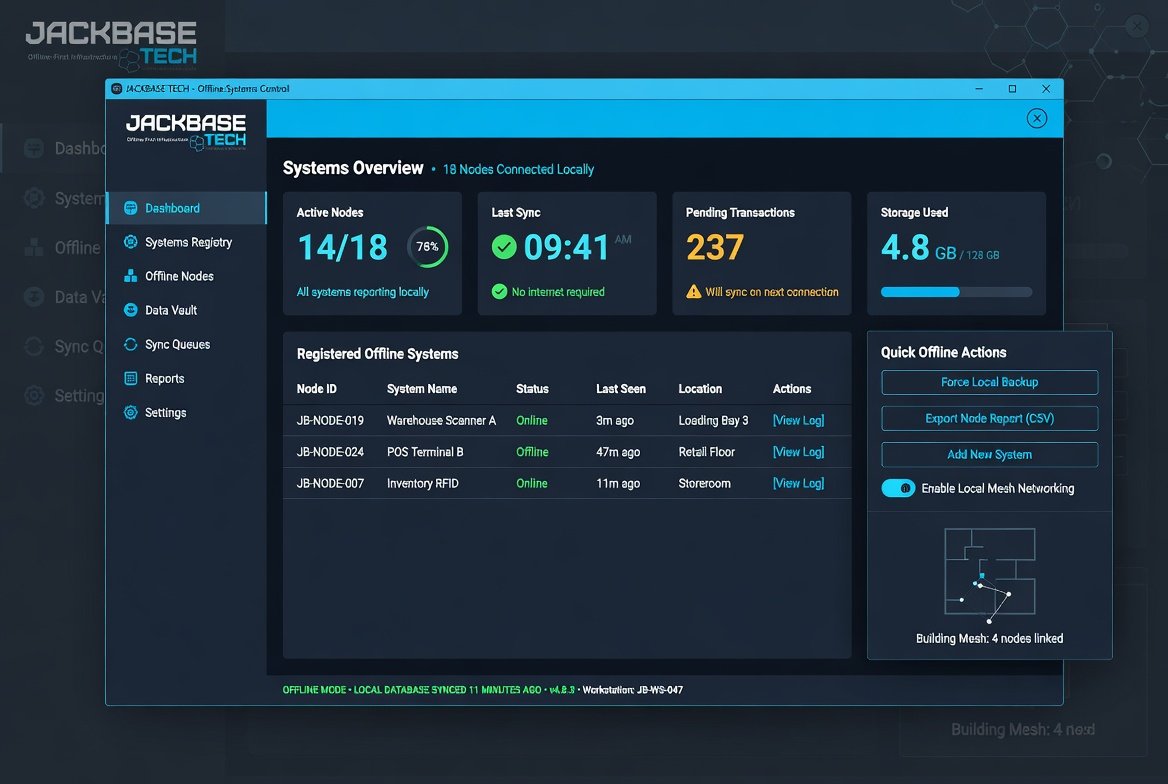Open the Dashboard sidebar icon
The image size is (1168, 784).
(x=130, y=208)
